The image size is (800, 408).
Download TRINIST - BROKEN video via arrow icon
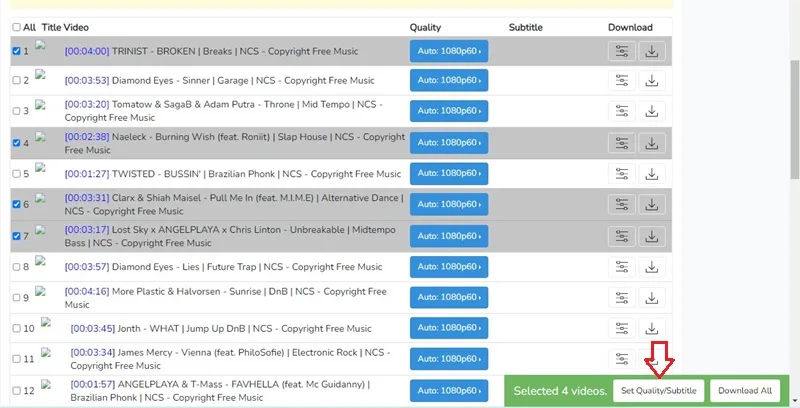tap(652, 51)
